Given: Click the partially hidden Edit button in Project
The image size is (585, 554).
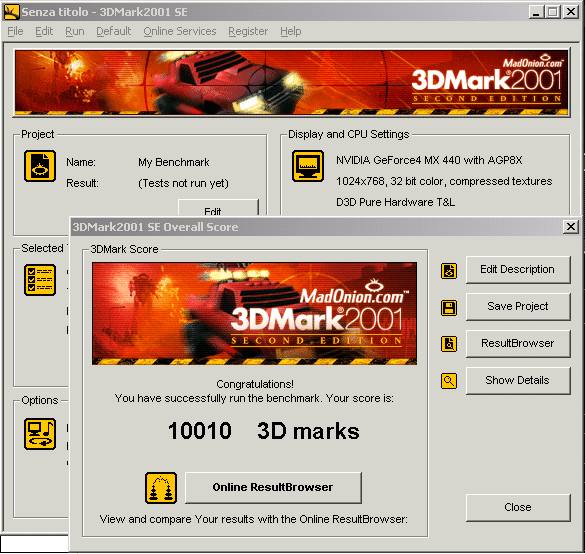Looking at the screenshot, I should [x=218, y=207].
